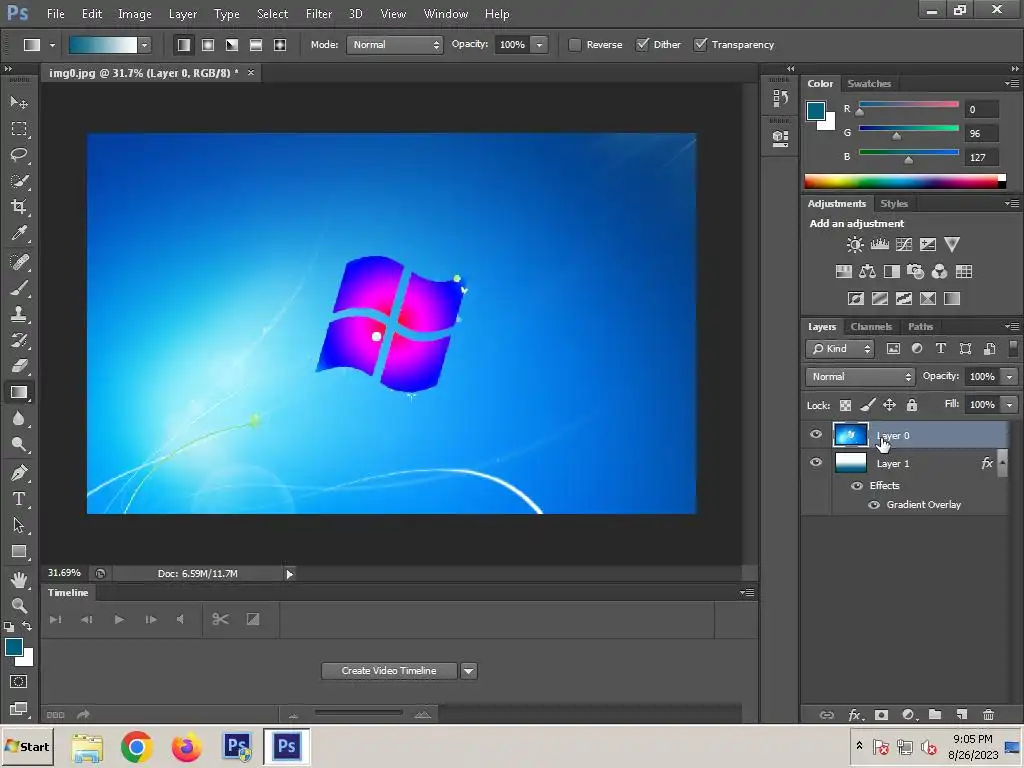Screen dimensions: 1024x768
Task: Select the Crop tool
Action: (19, 207)
